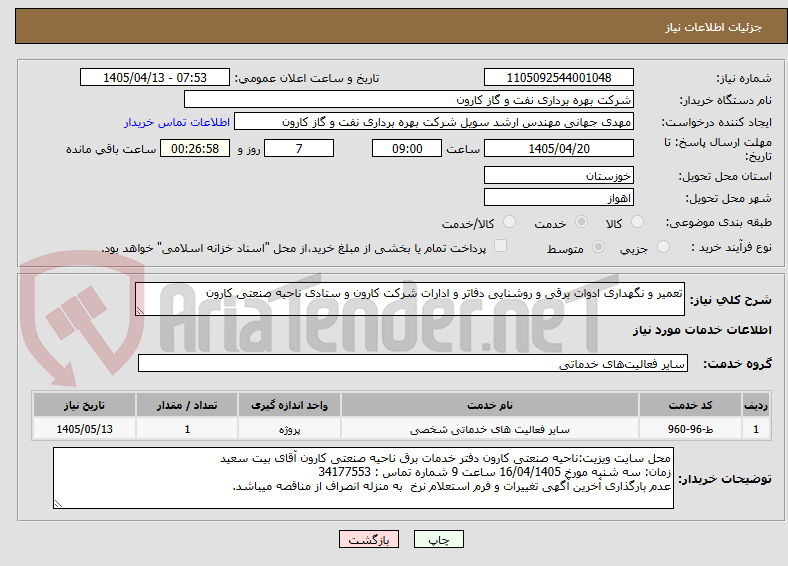The height and width of the screenshot is (566, 788).
Task: Choose the جزیی purchase type radio
Action: (x=663, y=246)
